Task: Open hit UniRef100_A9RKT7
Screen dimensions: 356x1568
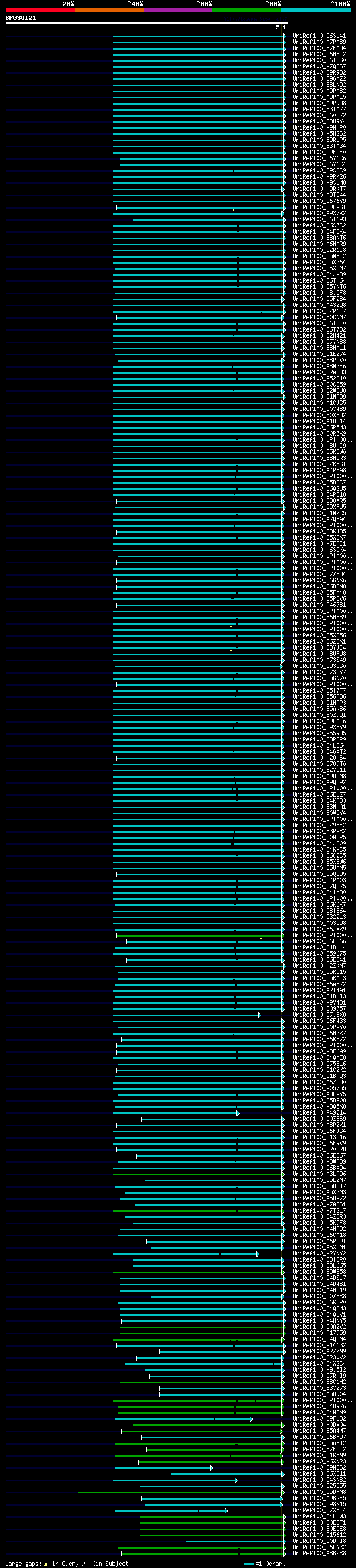Action: (319, 189)
